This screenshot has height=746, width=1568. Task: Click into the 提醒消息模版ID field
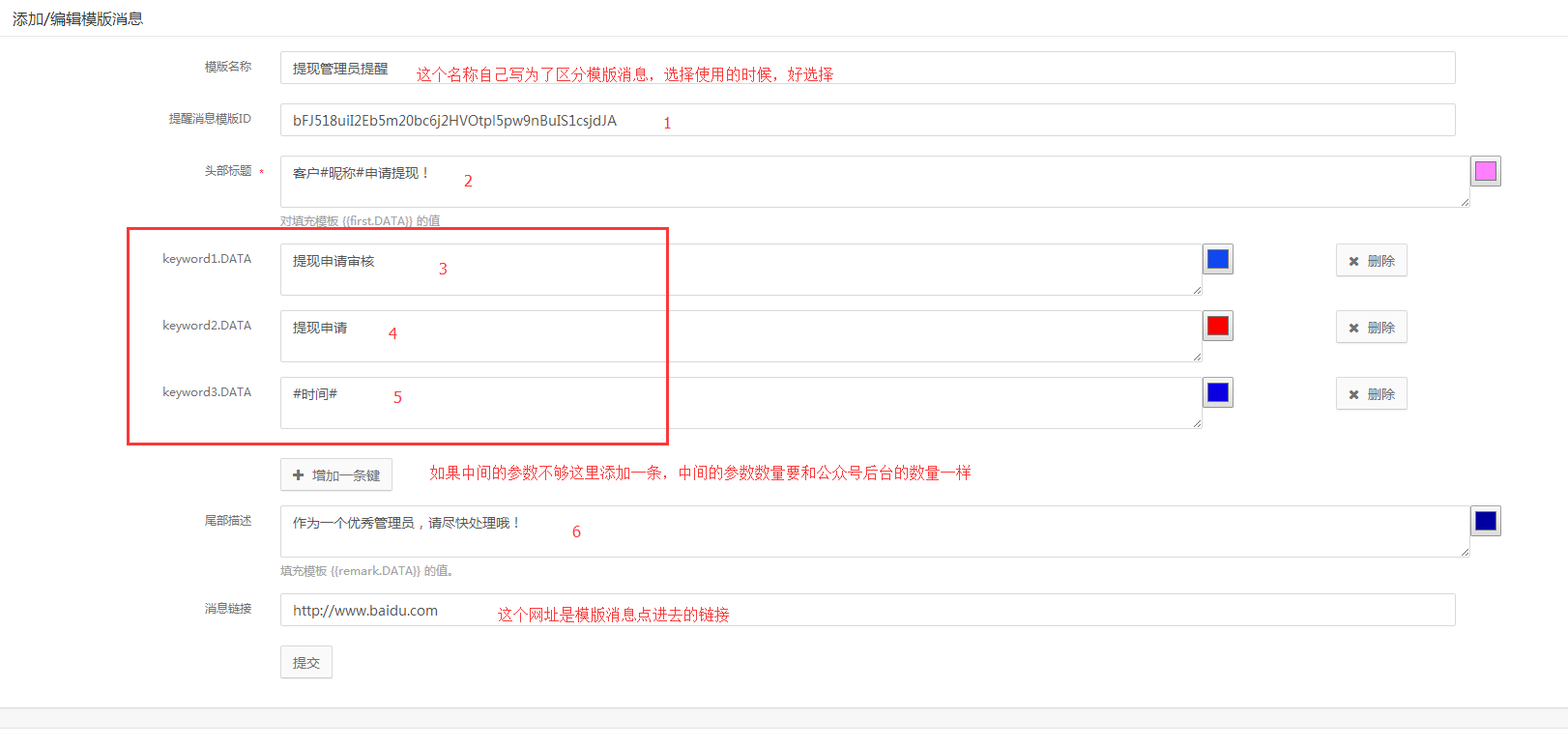point(867,120)
